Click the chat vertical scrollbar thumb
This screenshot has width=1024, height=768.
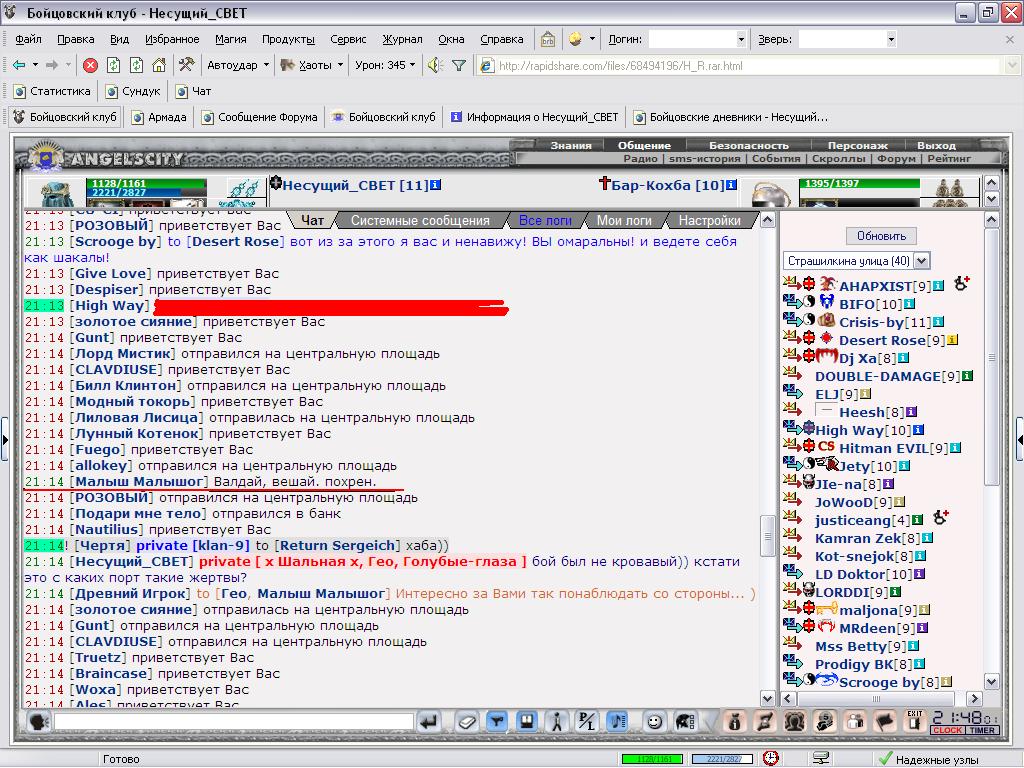(x=768, y=536)
